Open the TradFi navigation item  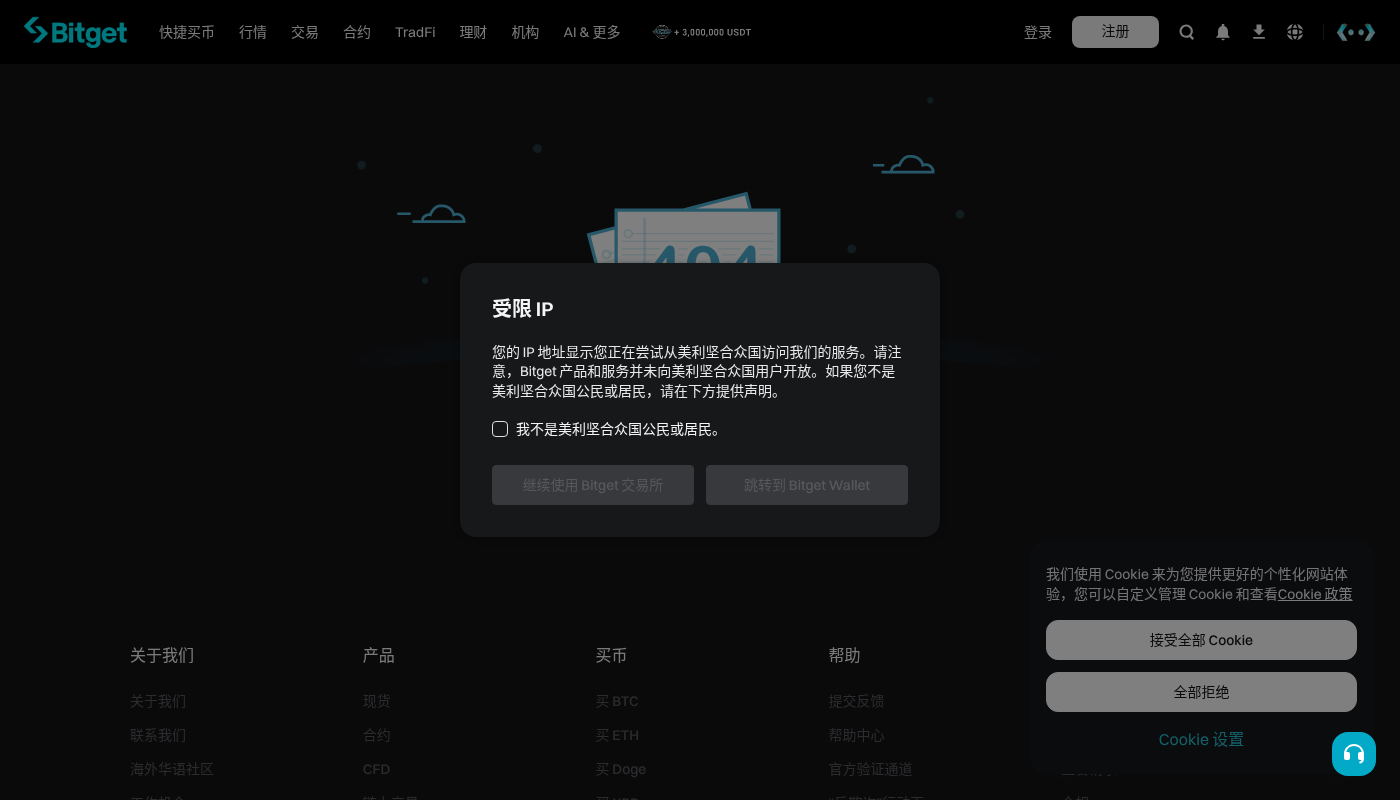click(415, 32)
